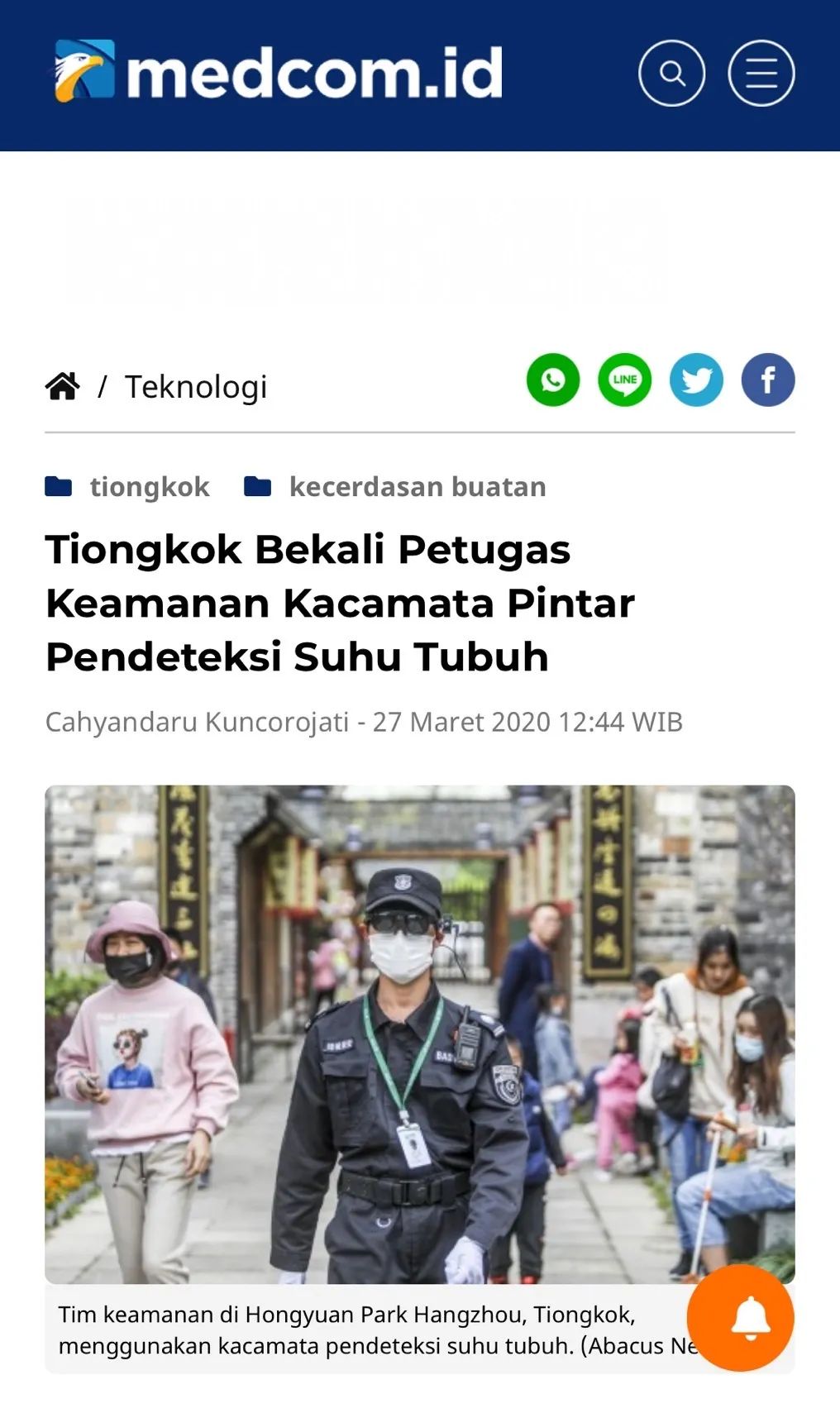Click the medcom.id eagle logo
Screen dimensions: 840x1413
85,71
